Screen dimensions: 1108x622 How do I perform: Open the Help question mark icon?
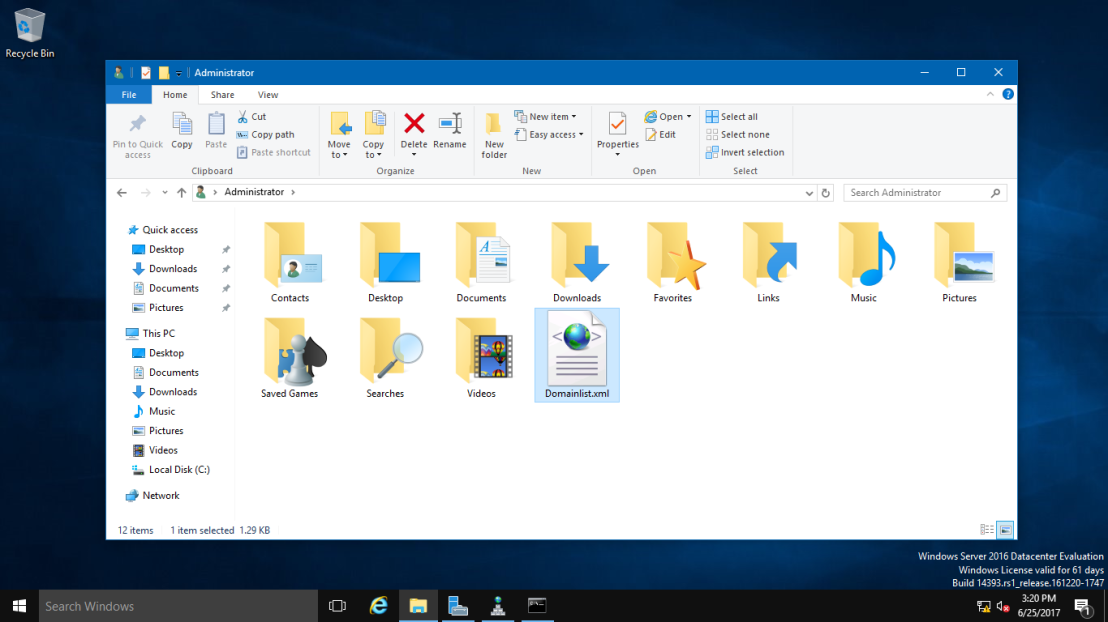pos(1008,94)
